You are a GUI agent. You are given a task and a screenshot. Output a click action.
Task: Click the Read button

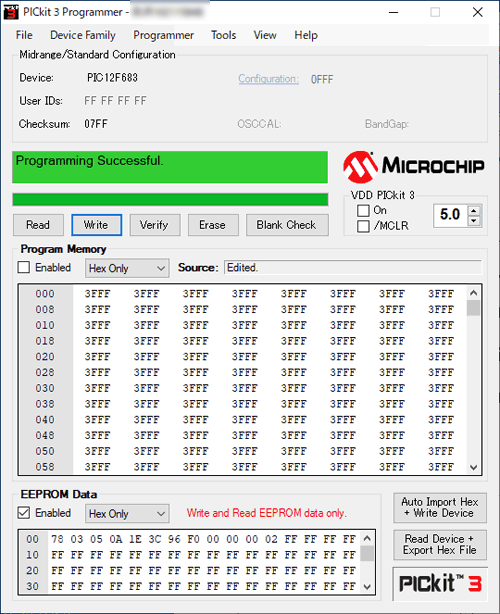[x=38, y=225]
